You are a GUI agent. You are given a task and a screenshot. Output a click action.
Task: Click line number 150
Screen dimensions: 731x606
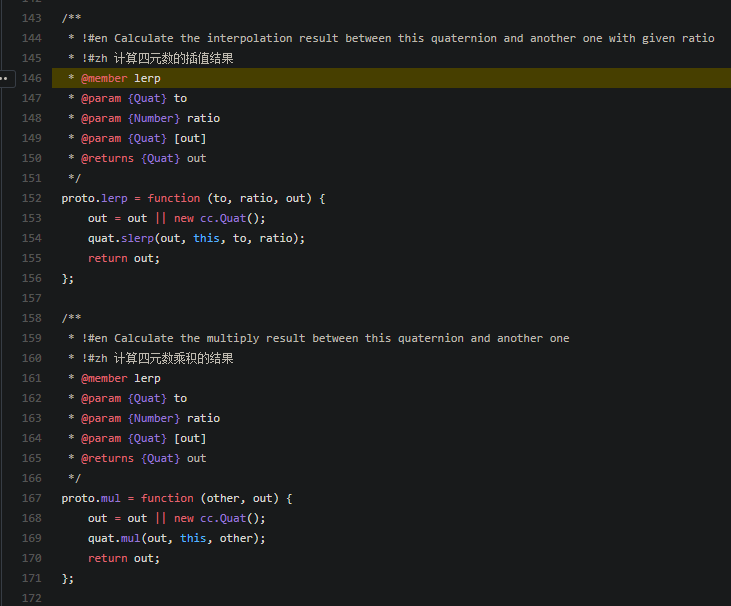pos(33,158)
